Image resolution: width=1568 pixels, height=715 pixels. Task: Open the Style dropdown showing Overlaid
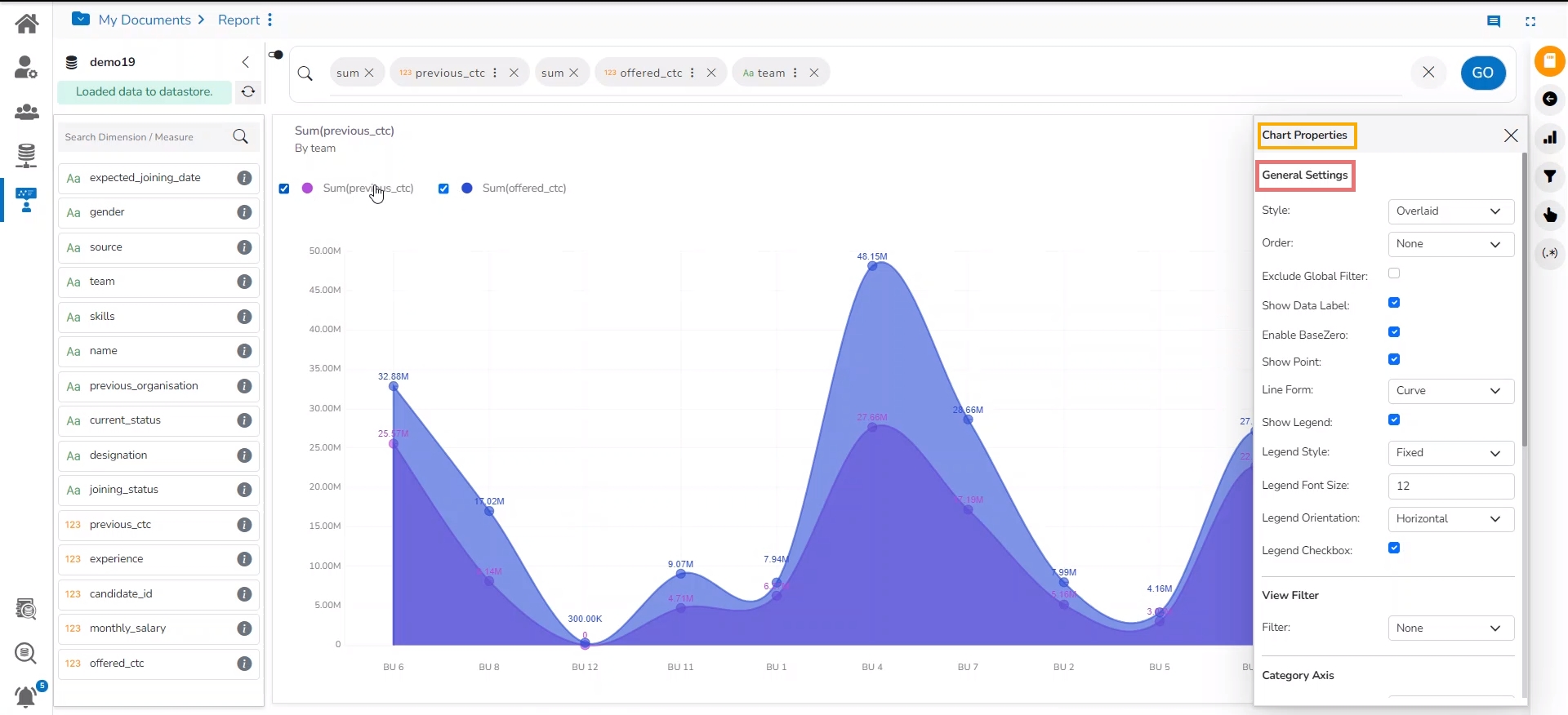(x=1450, y=211)
